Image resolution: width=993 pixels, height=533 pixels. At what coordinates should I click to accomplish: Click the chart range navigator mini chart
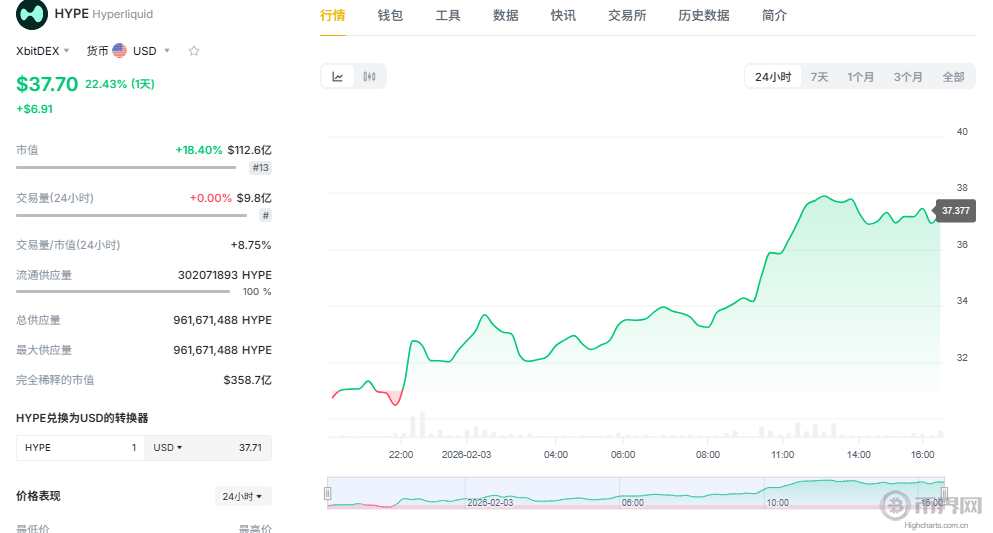(636, 493)
